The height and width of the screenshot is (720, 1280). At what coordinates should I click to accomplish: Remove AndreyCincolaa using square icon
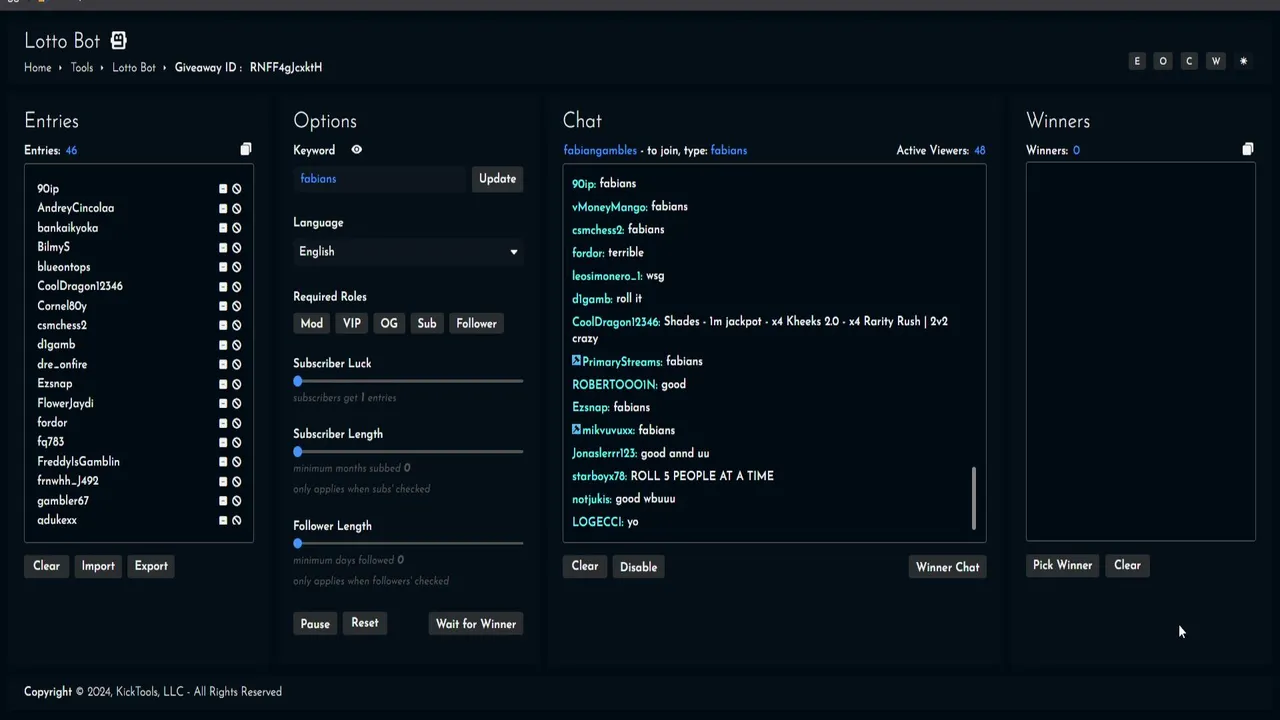pyautogui.click(x=223, y=209)
